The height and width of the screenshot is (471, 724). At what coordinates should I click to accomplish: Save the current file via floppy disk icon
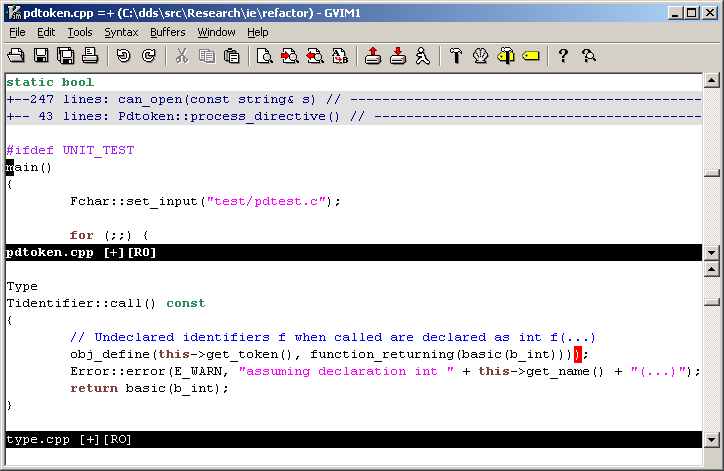coord(41,56)
